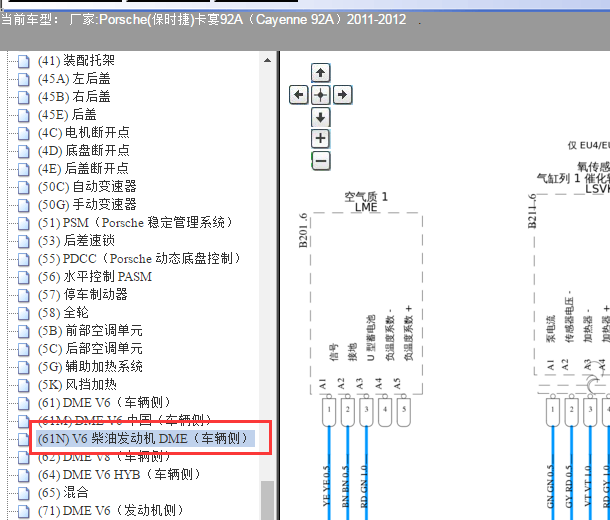
Task: Pan the wiring diagram left
Action: pos(299,95)
